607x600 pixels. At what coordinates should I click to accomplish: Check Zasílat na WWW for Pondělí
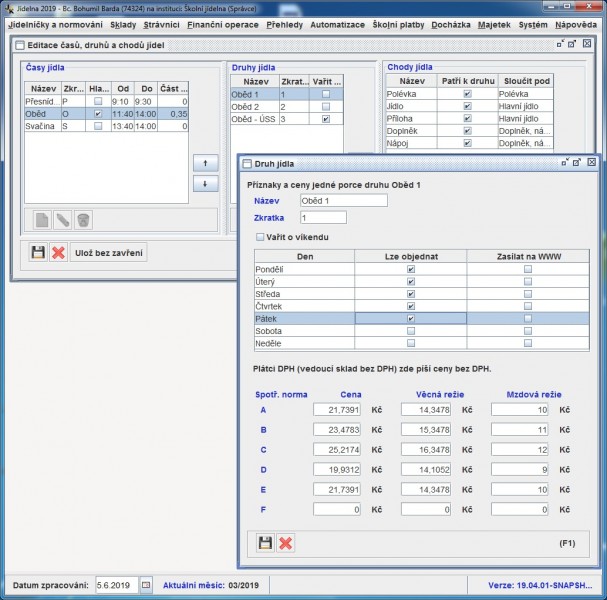pos(527,269)
